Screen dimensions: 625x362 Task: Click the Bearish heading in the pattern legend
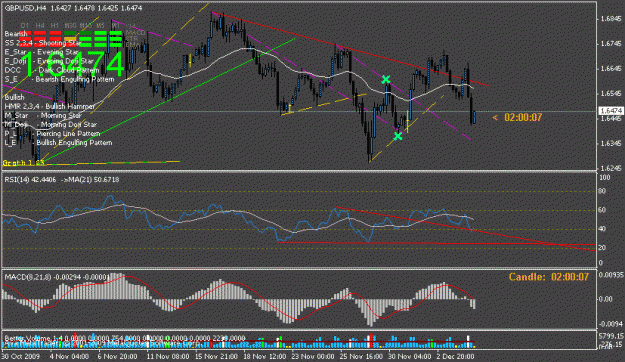point(16,33)
